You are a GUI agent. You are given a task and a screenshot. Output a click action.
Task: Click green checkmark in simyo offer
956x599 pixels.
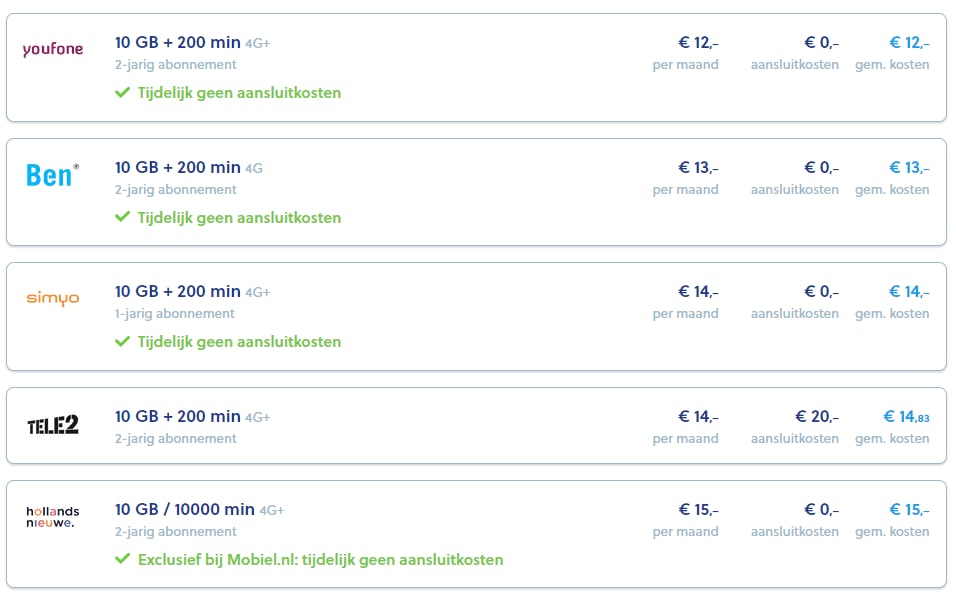pyautogui.click(x=123, y=342)
